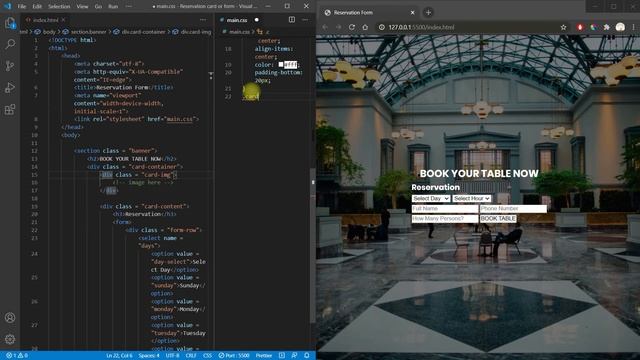
Task: Click the Prettier status bar item
Action: (264, 356)
